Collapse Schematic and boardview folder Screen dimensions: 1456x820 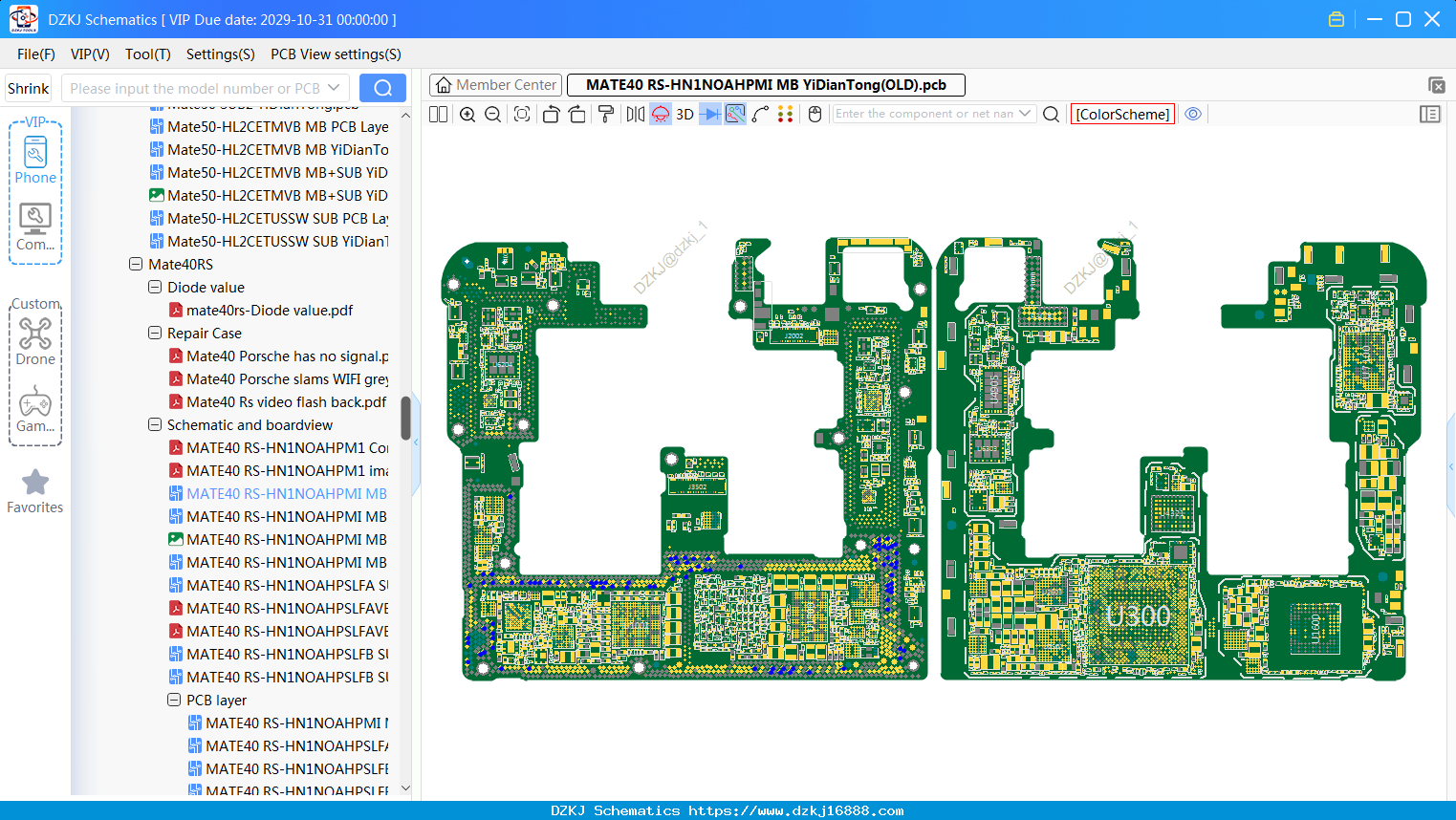155,424
